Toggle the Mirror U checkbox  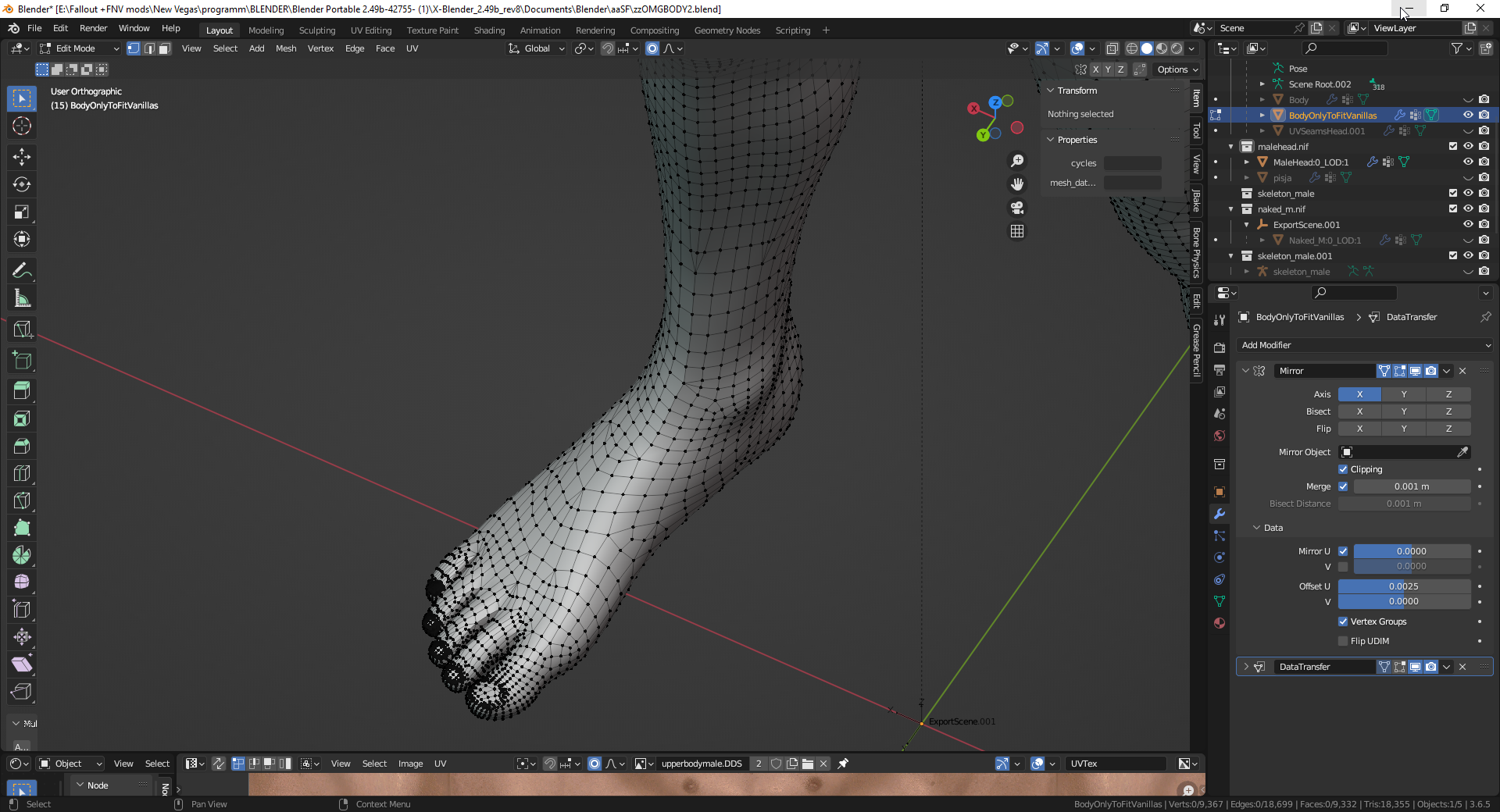tap(1343, 551)
